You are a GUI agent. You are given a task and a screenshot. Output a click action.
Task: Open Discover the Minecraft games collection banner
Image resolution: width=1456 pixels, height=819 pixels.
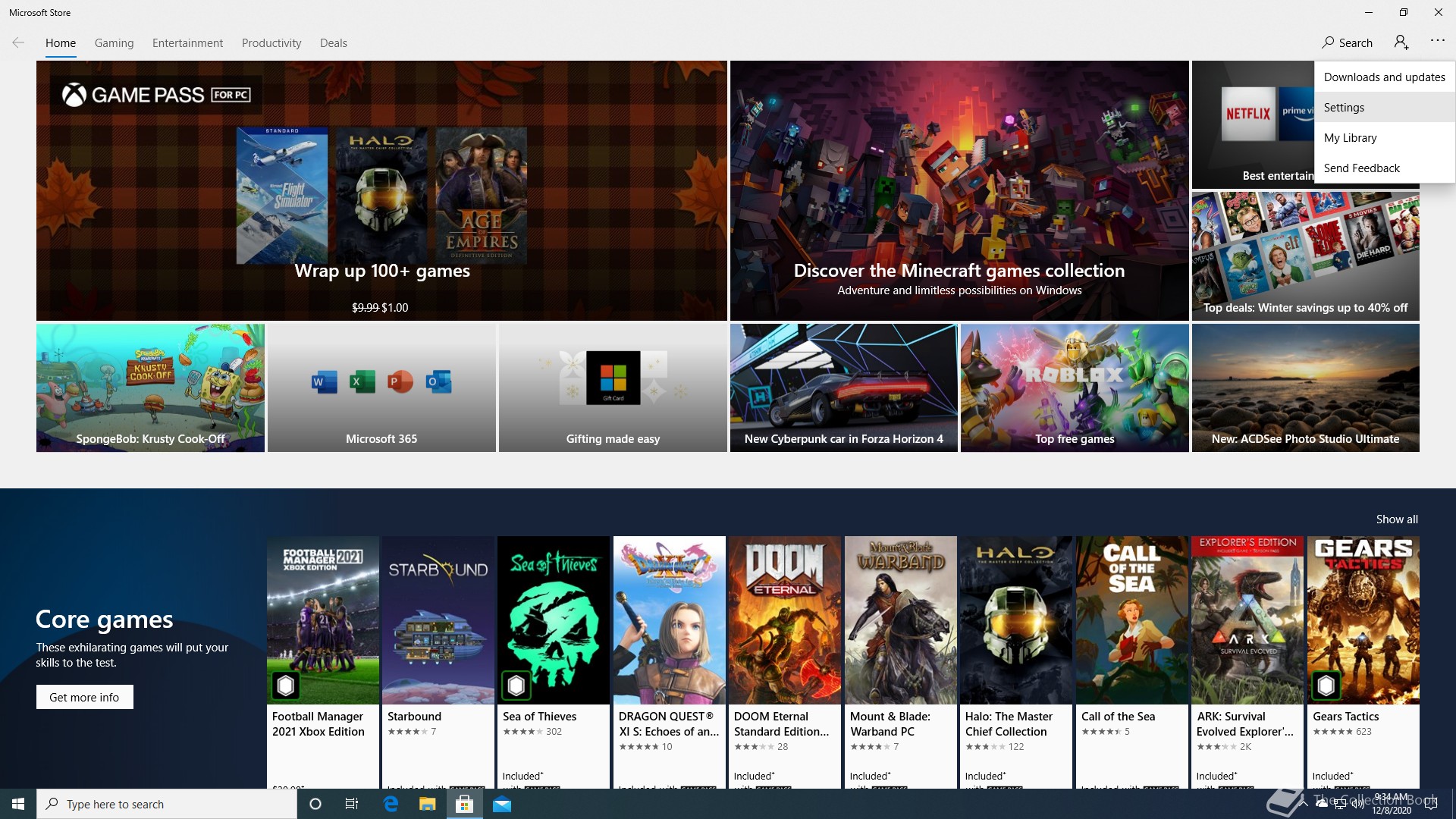coord(959,190)
